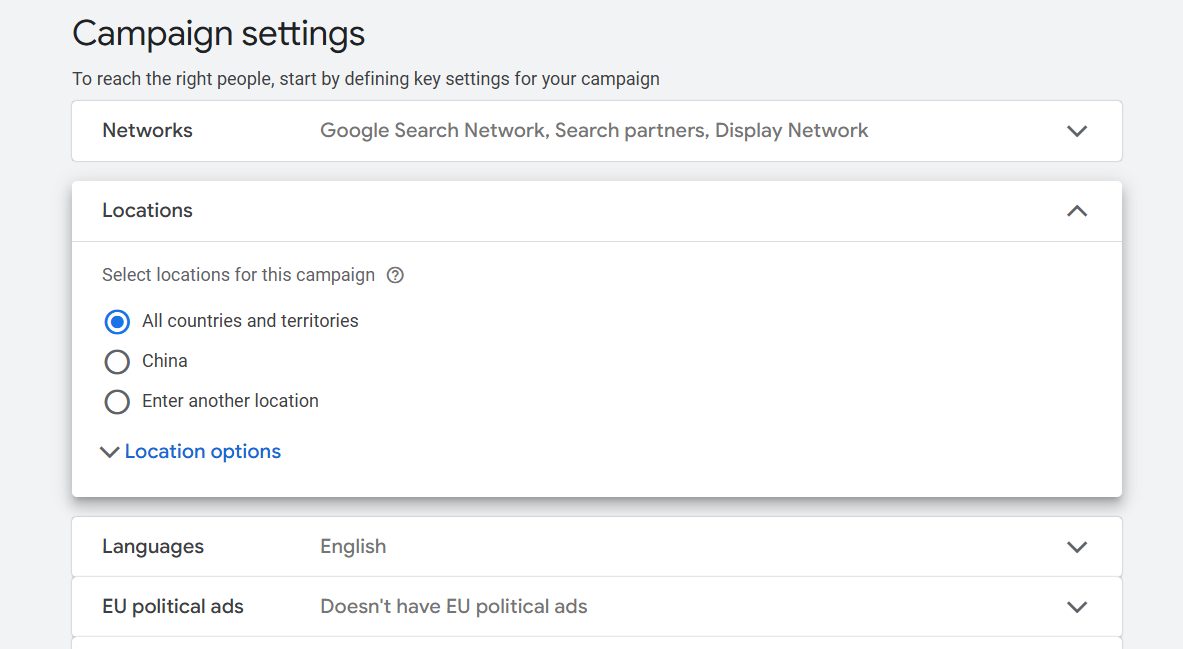1183x649 pixels.
Task: Click the China option label text
Action: pyautogui.click(x=165, y=361)
